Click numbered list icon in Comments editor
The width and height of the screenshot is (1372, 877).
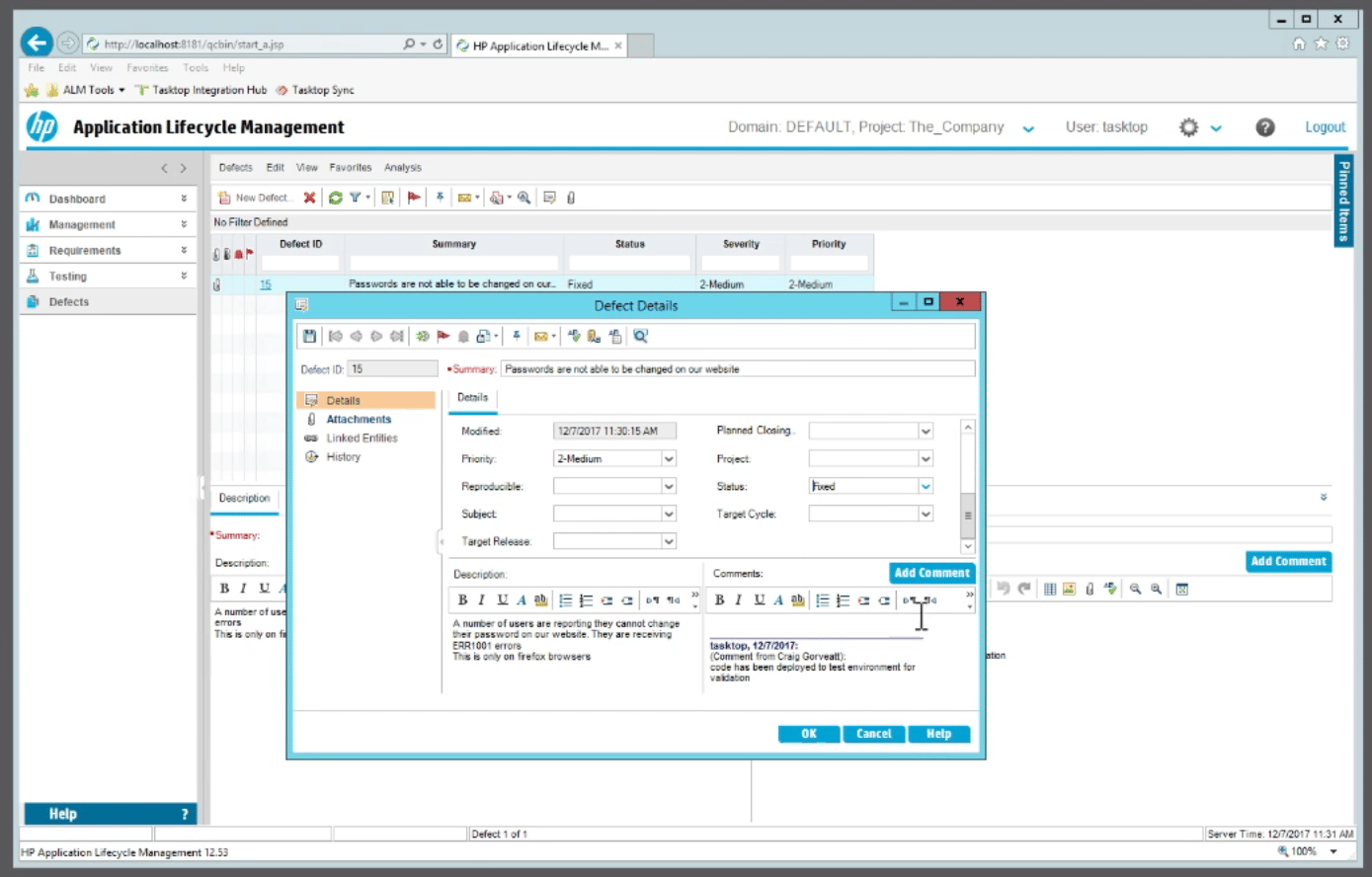843,599
